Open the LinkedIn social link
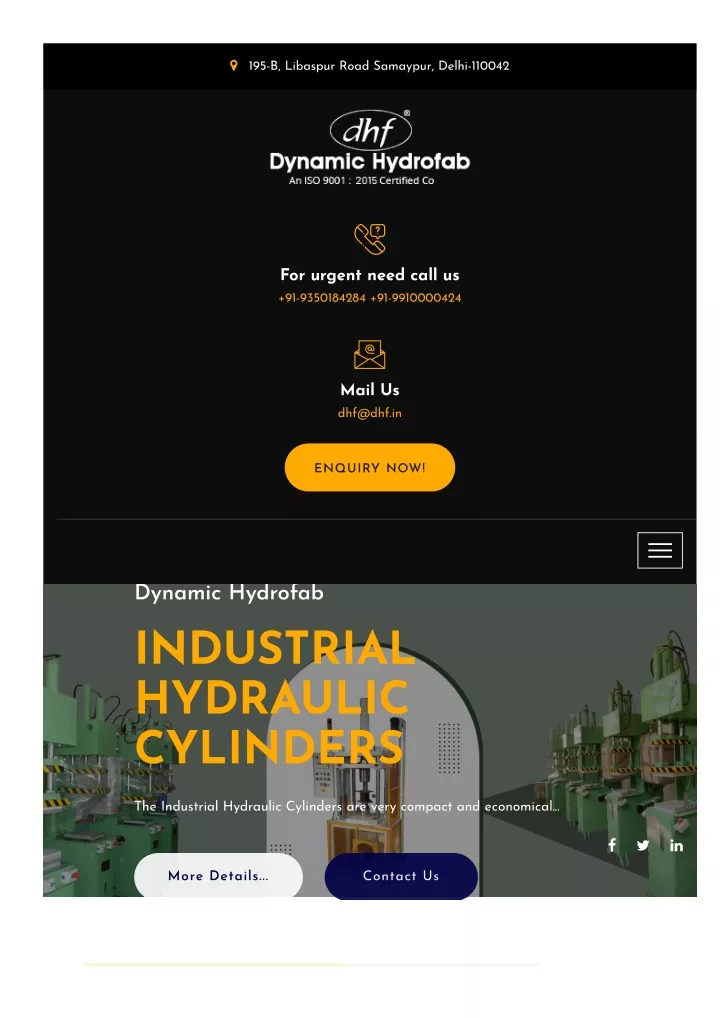Image resolution: width=720 pixels, height=1018 pixels. tap(677, 845)
